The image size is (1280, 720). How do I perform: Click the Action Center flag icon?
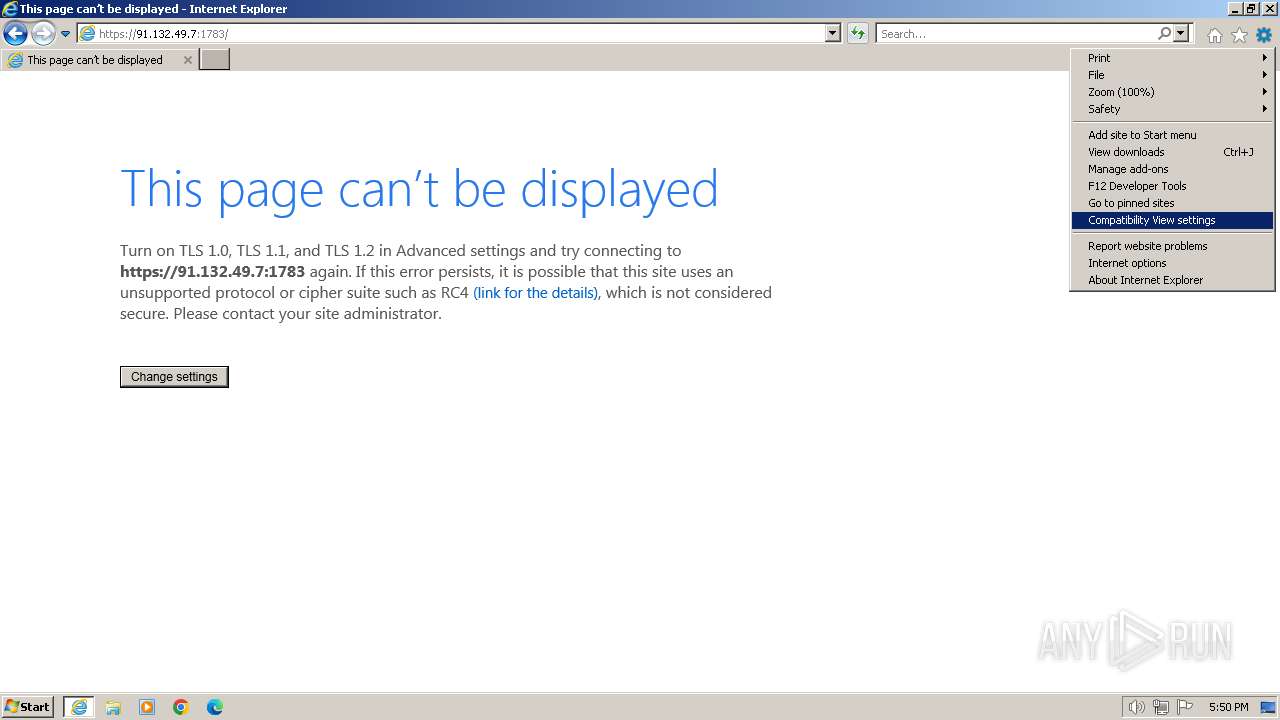pyautogui.click(x=1185, y=707)
